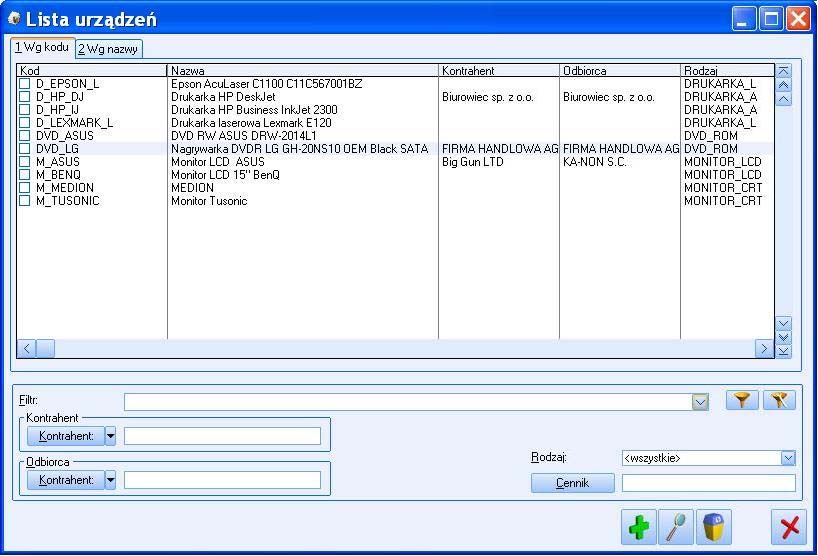Image resolution: width=818 pixels, height=556 pixels.
Task: Focus Odbiorca group text field
Action: tap(222, 480)
